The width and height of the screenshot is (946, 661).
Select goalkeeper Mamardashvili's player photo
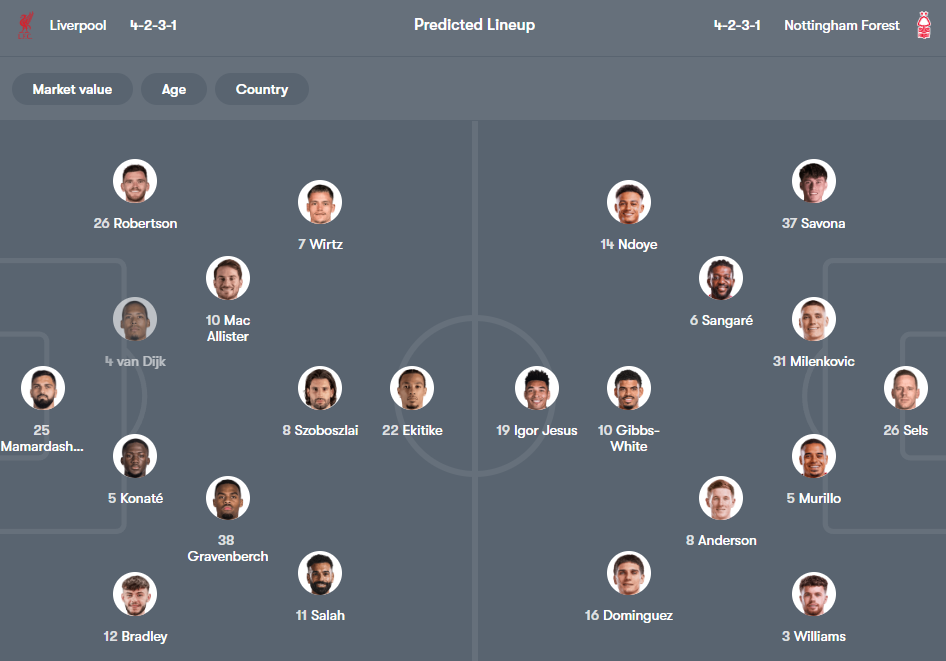pyautogui.click(x=43, y=388)
